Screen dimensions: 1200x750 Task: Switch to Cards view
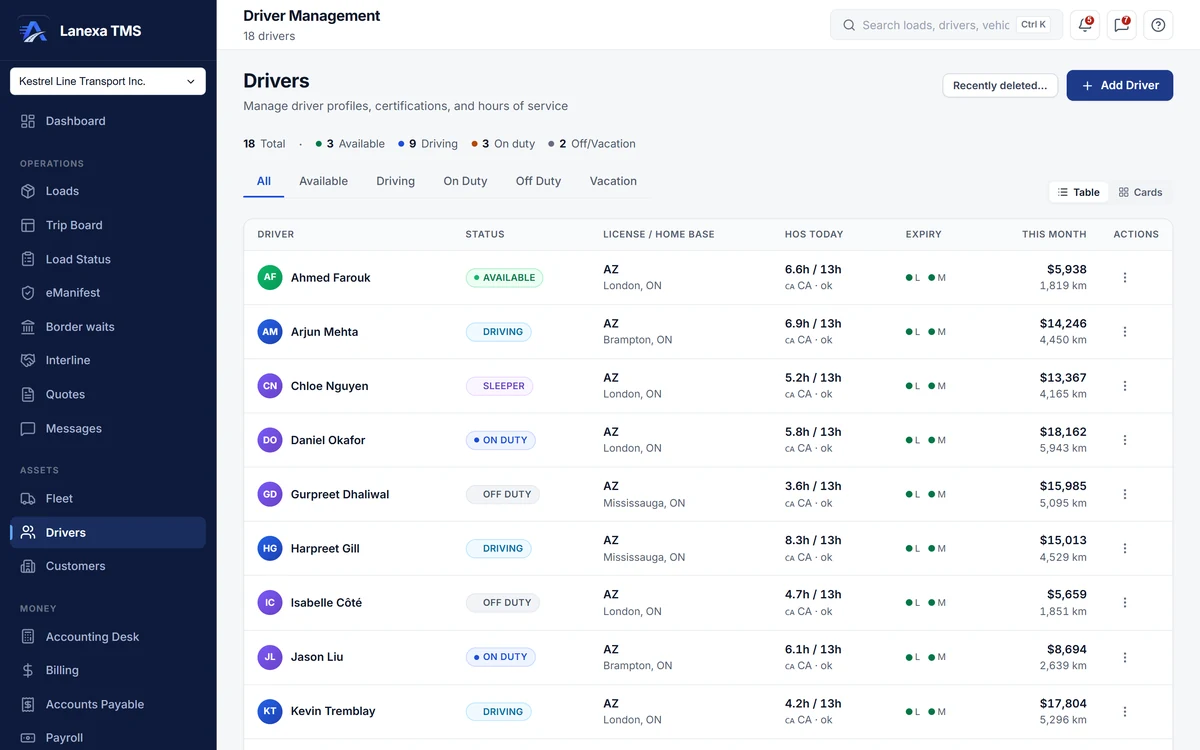1140,192
